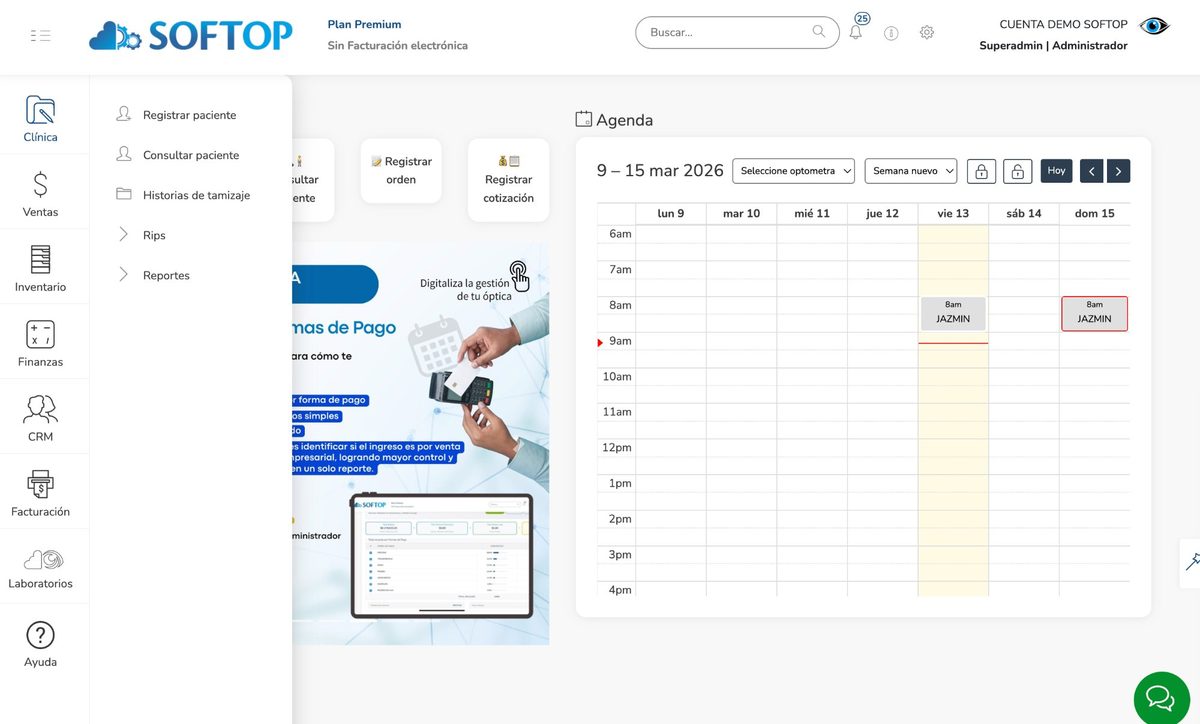
Task: Select Registrar paciente menu item
Action: (x=189, y=115)
